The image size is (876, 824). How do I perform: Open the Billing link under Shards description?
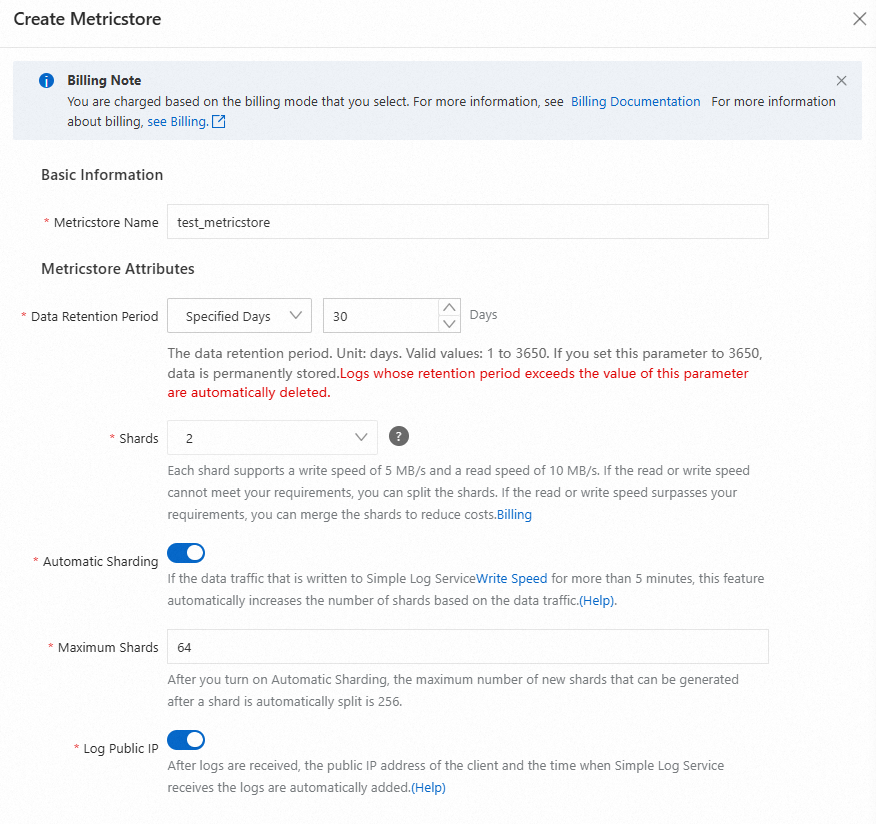514,515
